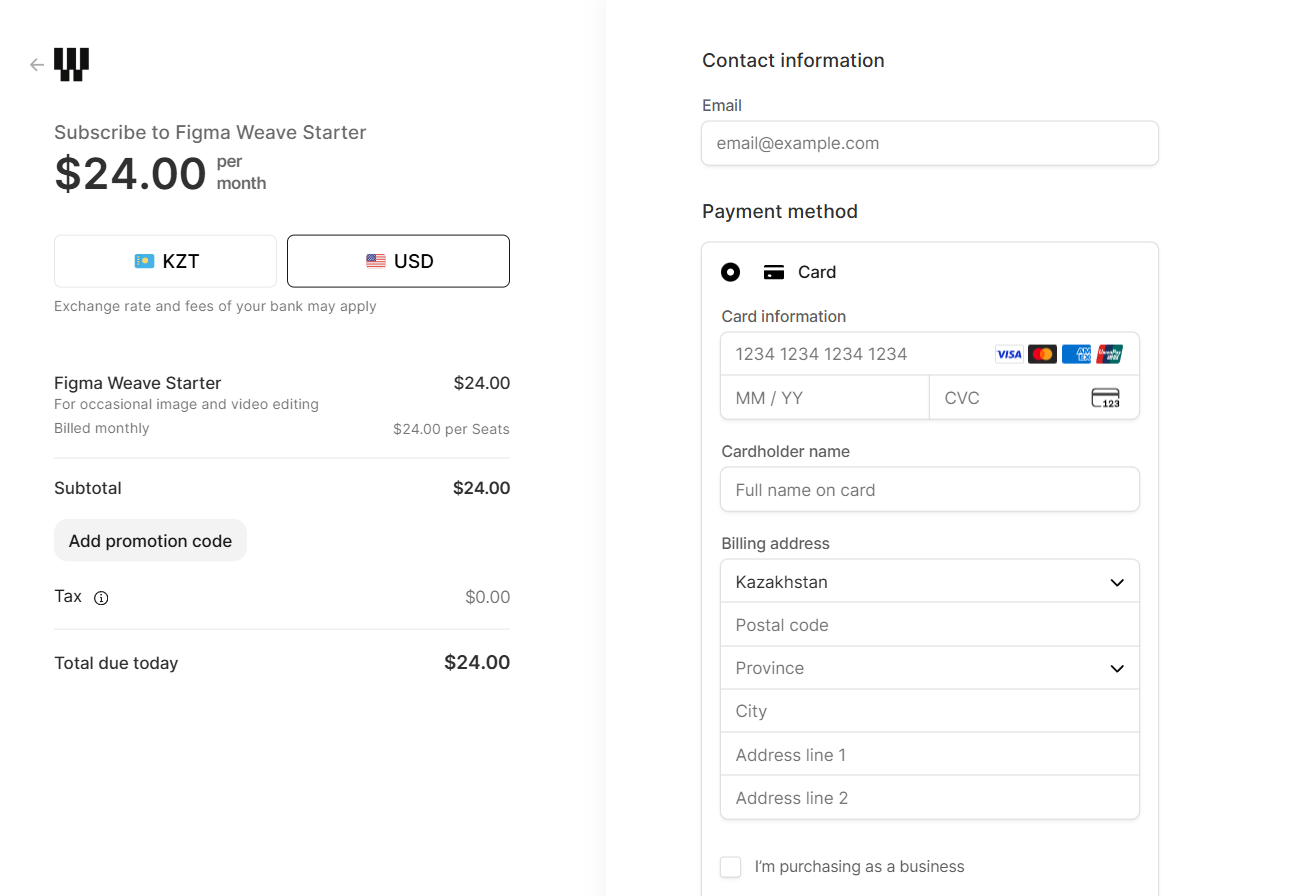
Task: Click the Subtotal label
Action: click(88, 488)
